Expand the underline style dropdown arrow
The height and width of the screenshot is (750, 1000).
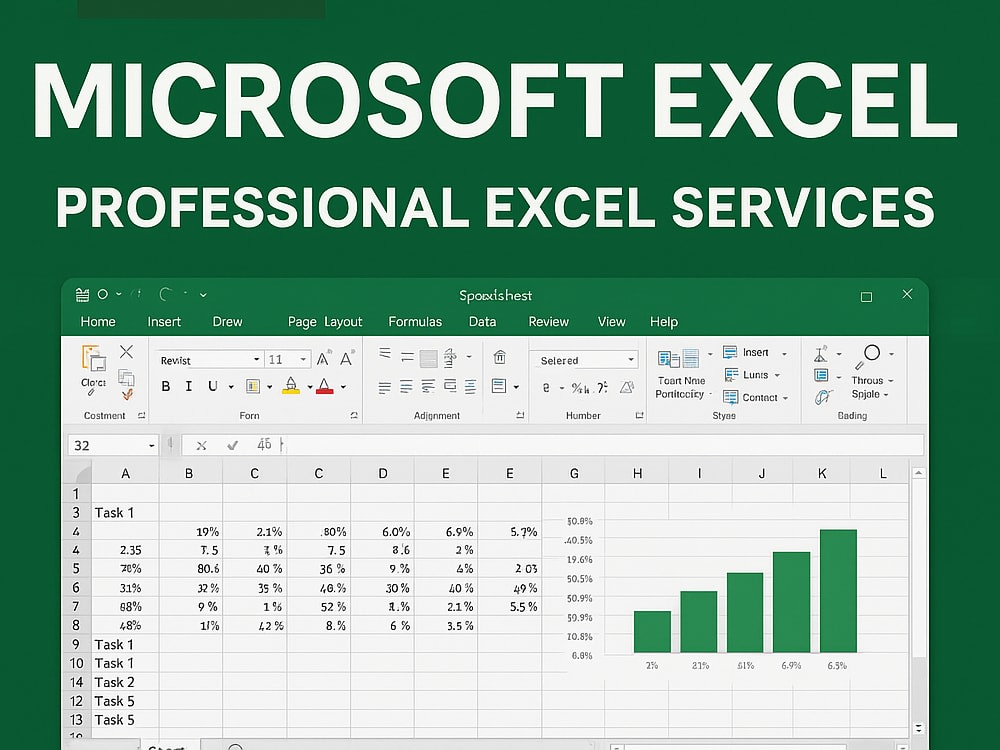coord(231,387)
